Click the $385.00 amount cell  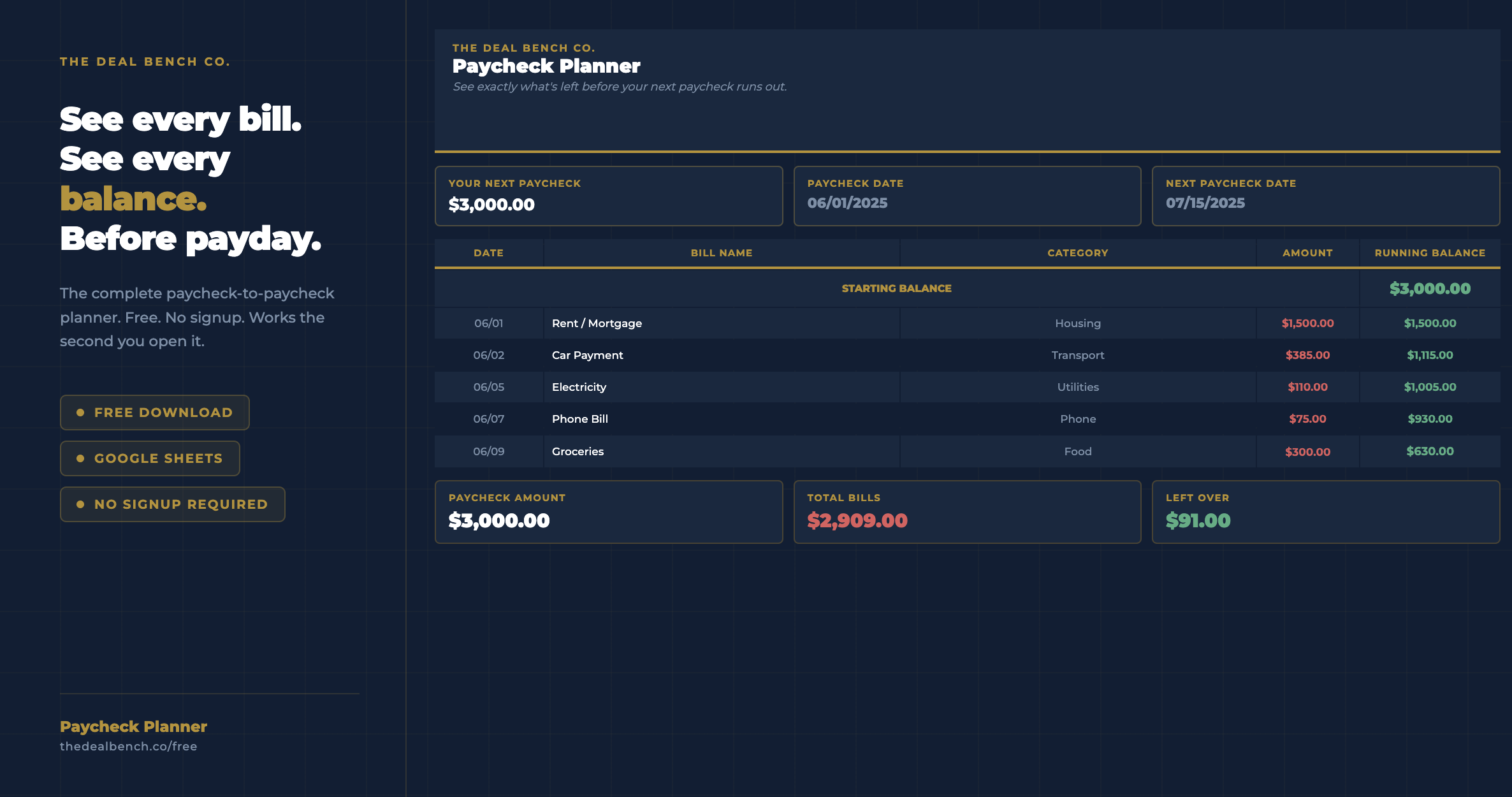(1307, 355)
